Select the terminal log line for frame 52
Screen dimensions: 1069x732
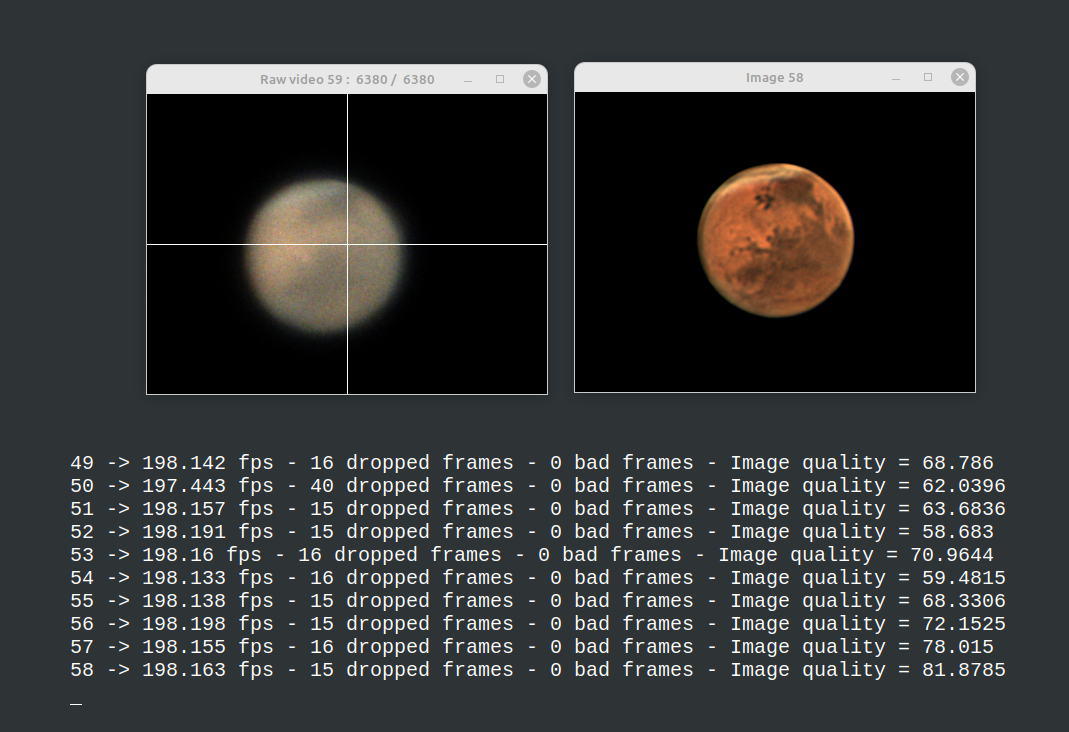(532, 532)
